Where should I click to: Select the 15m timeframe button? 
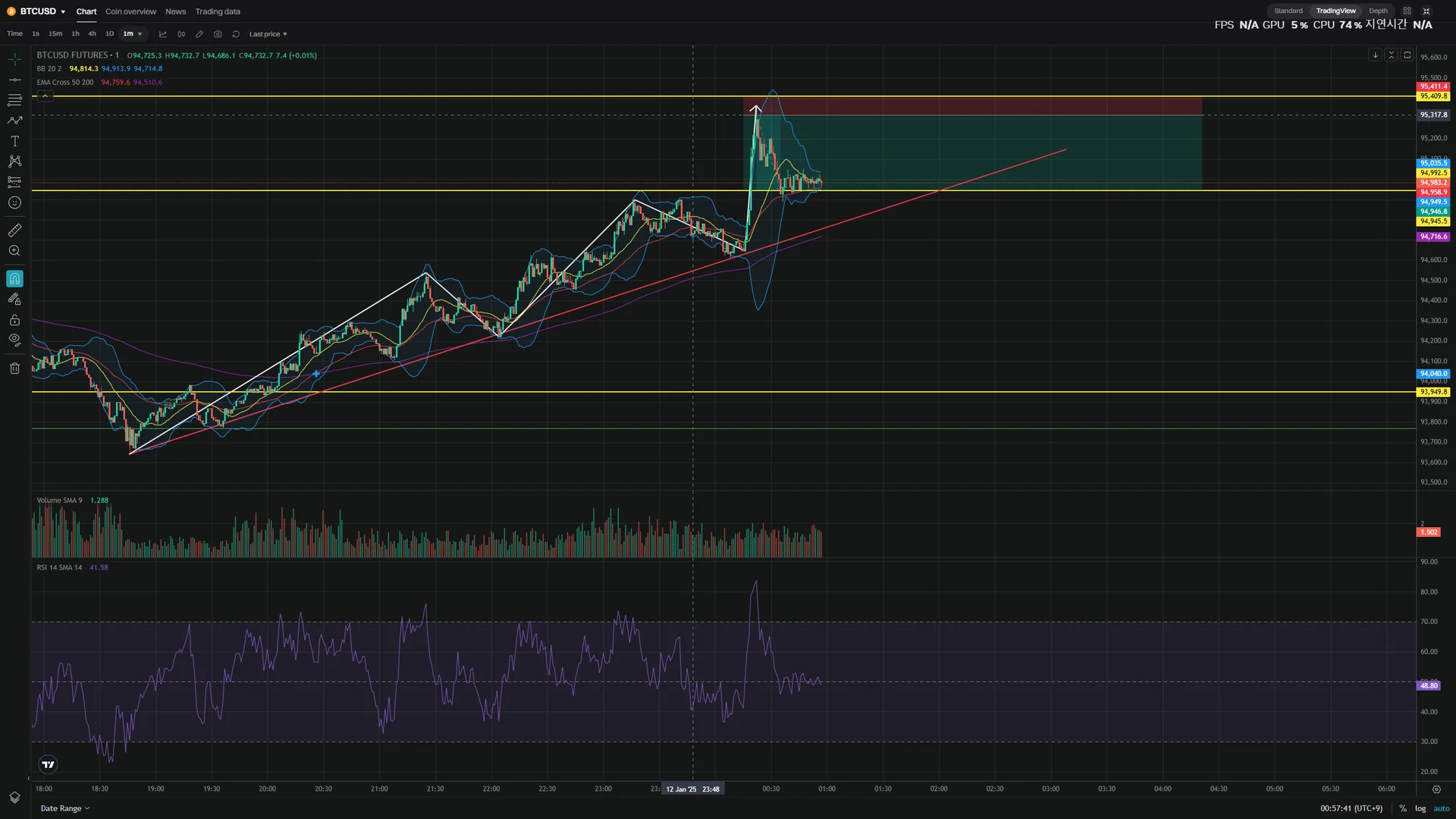(55, 34)
